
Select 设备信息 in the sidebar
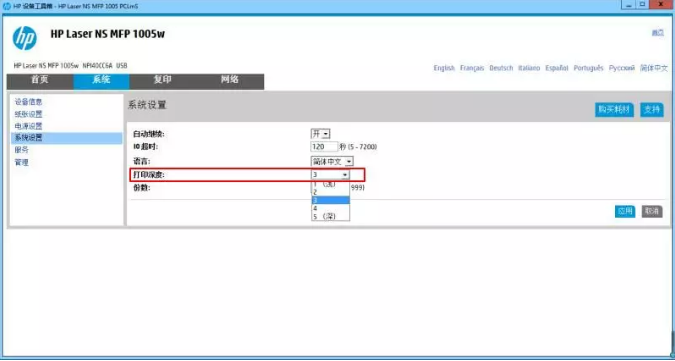click(x=28, y=102)
